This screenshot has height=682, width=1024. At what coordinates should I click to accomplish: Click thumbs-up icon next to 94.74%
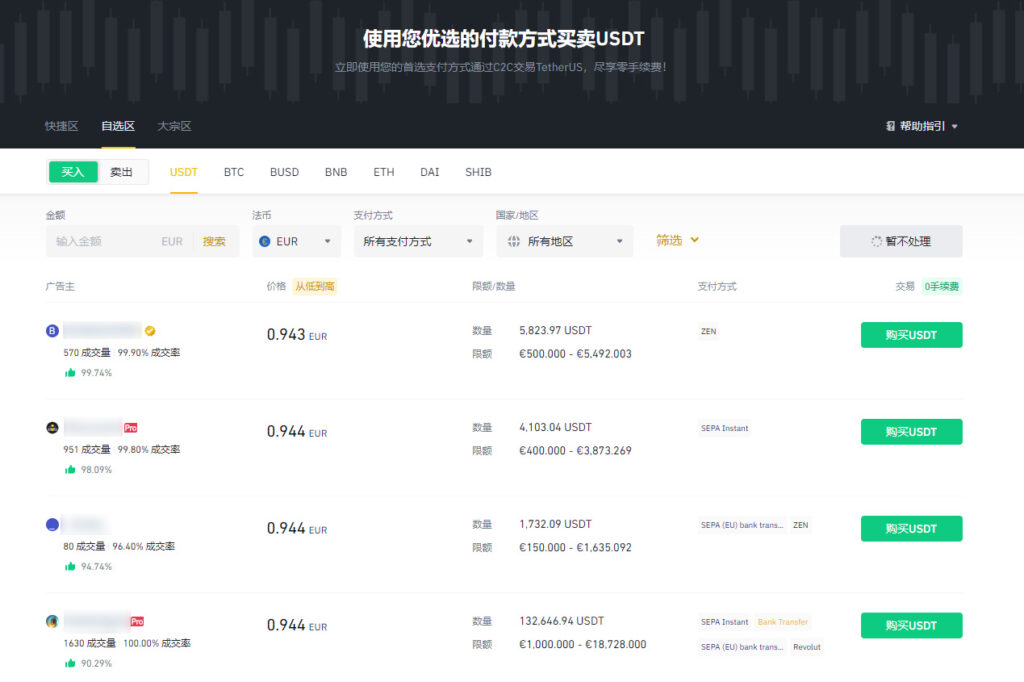click(70, 566)
